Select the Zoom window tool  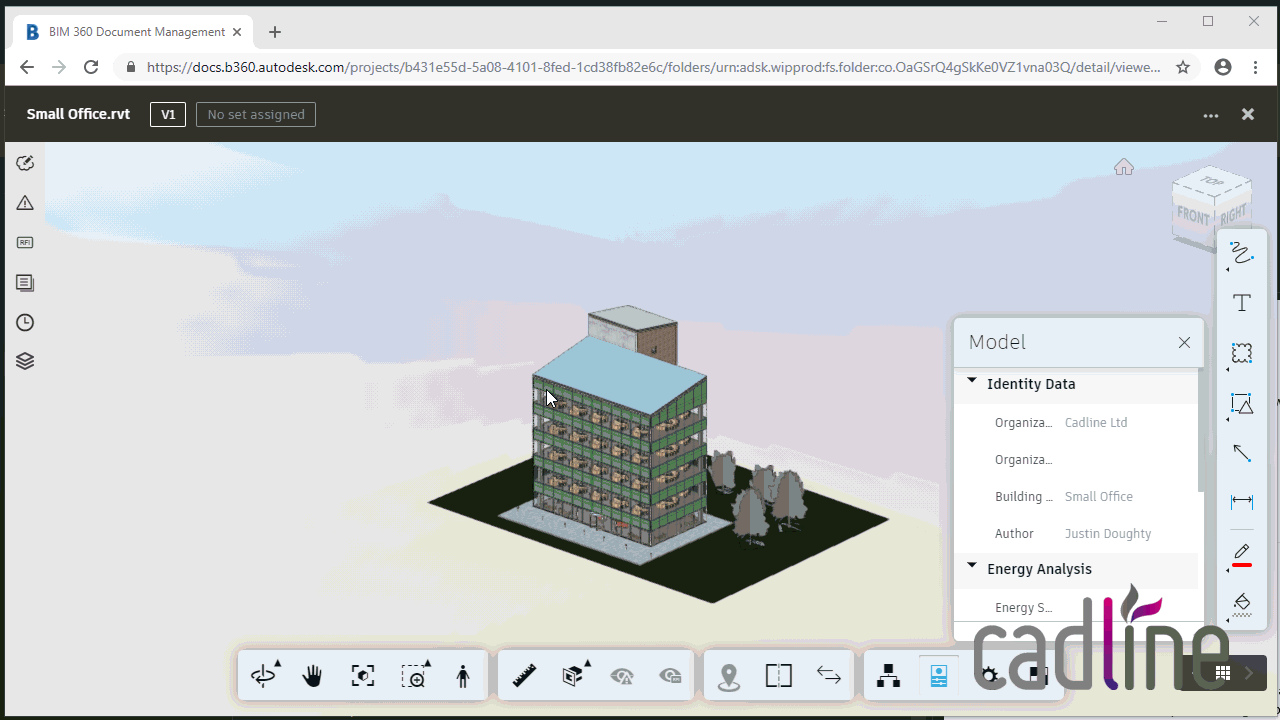point(415,676)
